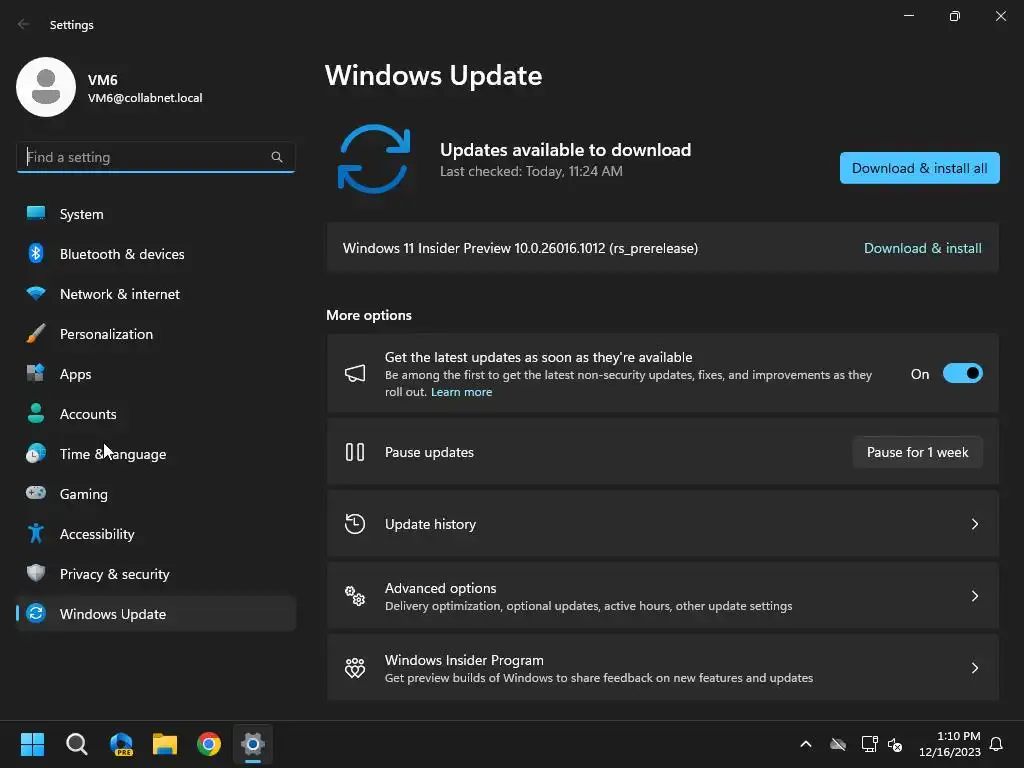Click the Accounts person icon

point(36,413)
